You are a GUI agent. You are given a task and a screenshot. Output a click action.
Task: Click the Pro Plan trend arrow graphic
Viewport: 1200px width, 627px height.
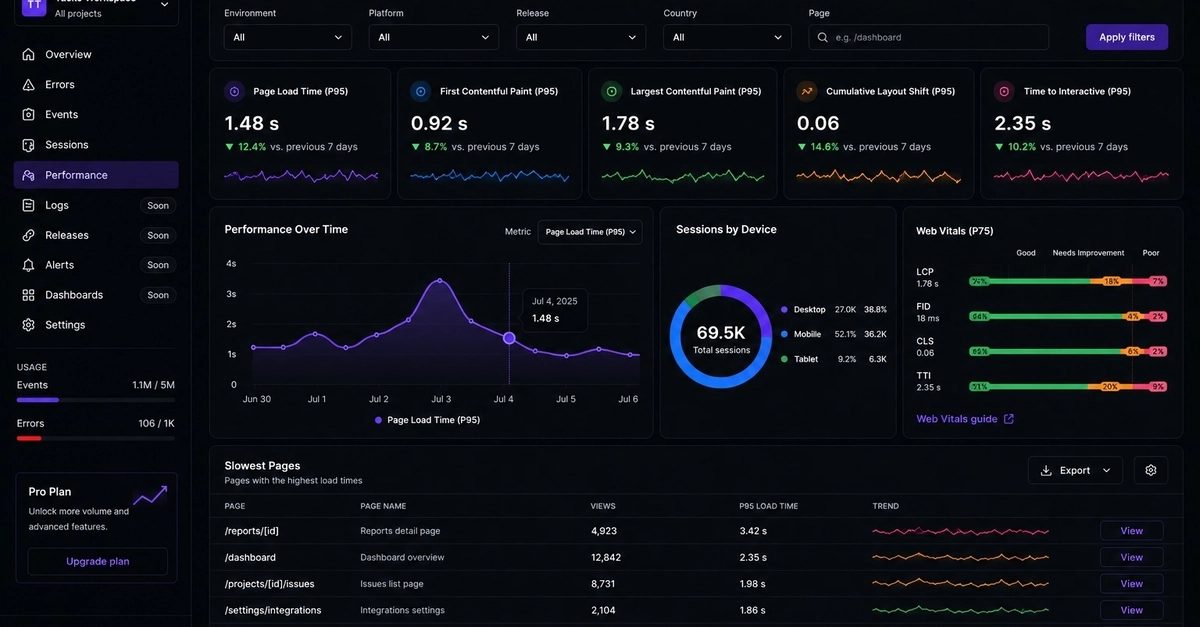coord(150,495)
